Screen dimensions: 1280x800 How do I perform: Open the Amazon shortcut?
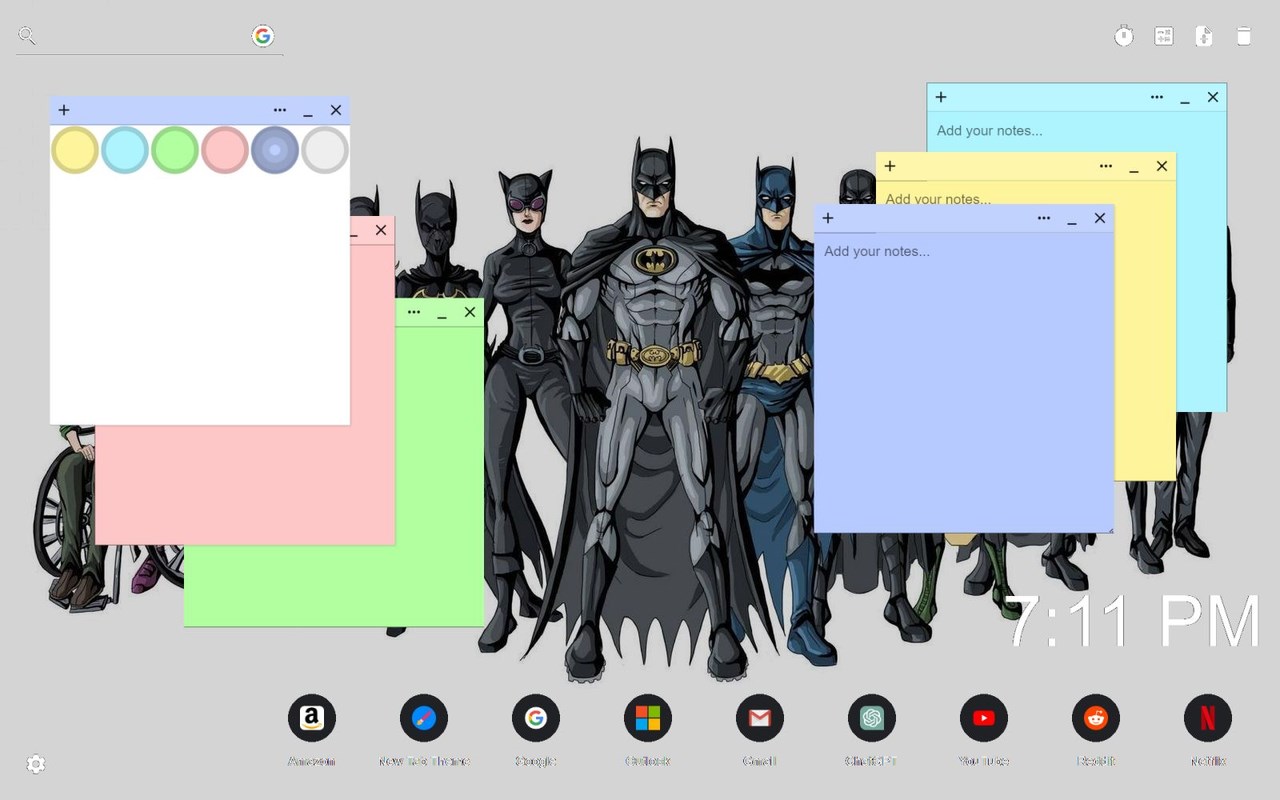[312, 718]
